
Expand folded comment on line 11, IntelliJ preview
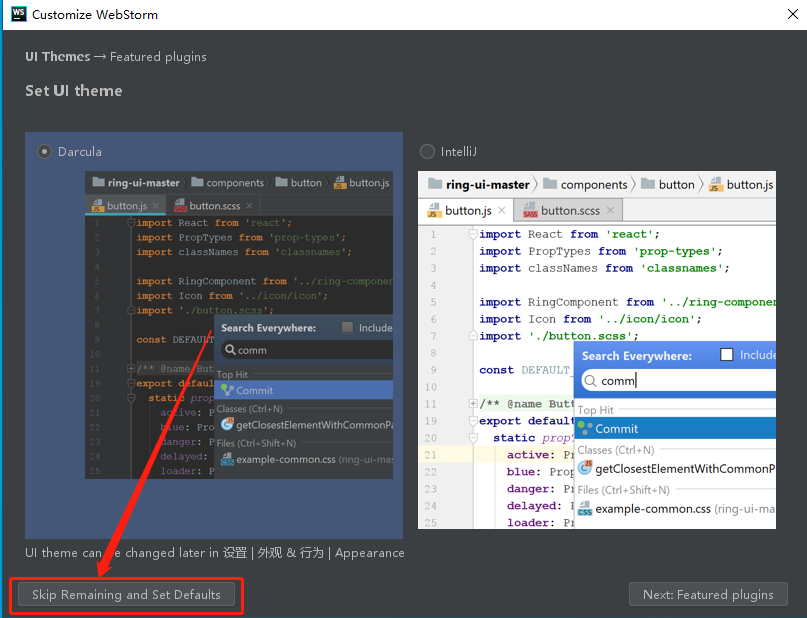click(x=472, y=403)
